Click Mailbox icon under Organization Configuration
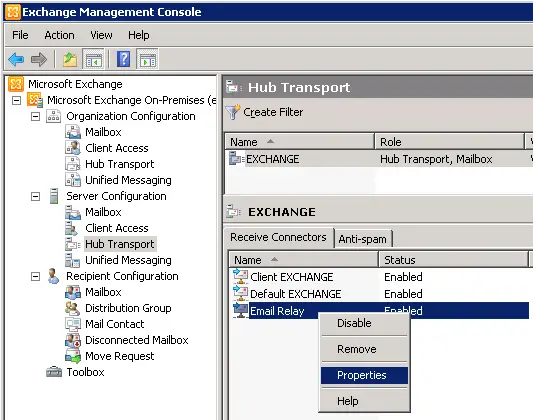The image size is (533, 420). pyautogui.click(x=73, y=132)
